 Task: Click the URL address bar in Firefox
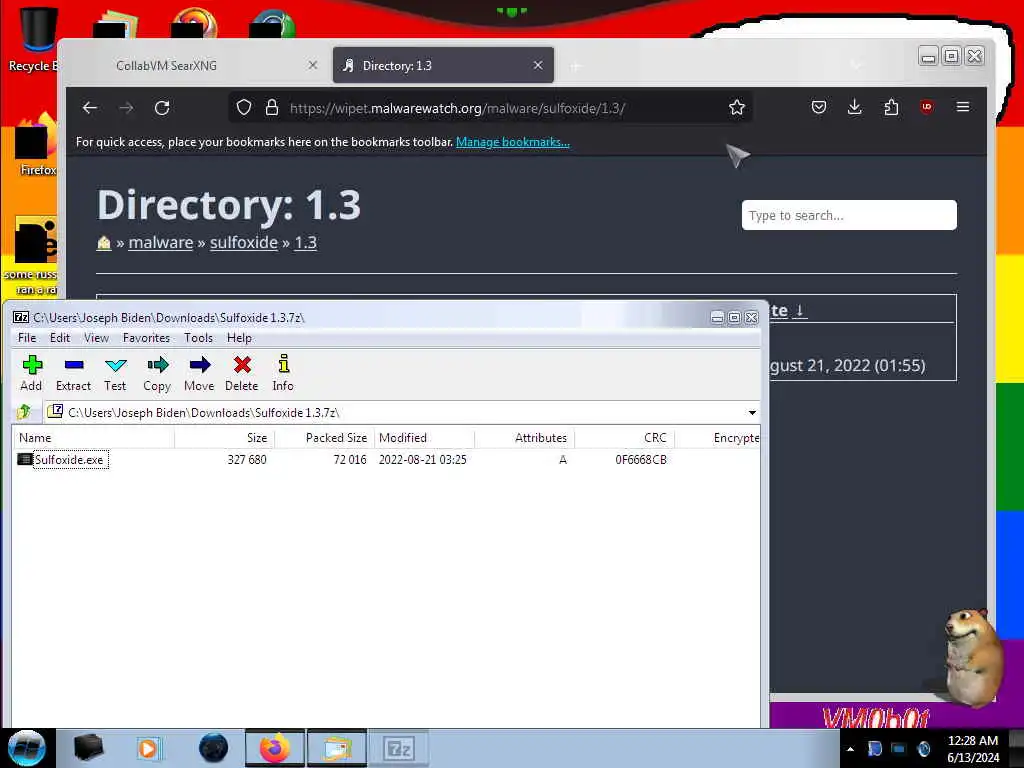(x=490, y=108)
